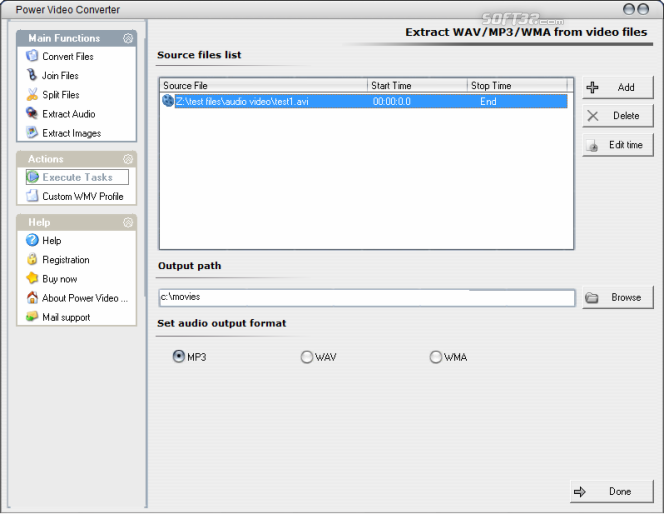664x514 pixels.
Task: Click Source File column header
Action: [264, 86]
